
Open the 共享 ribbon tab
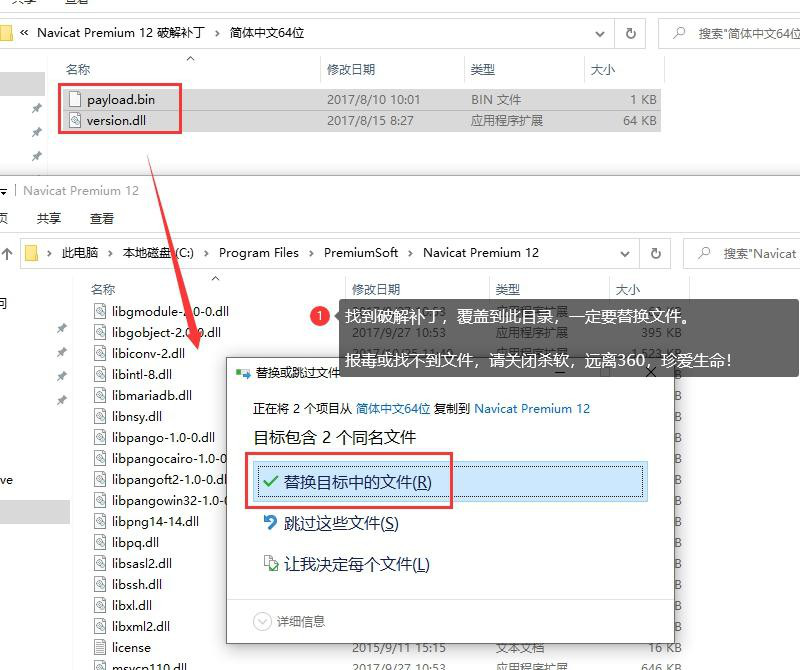49,218
